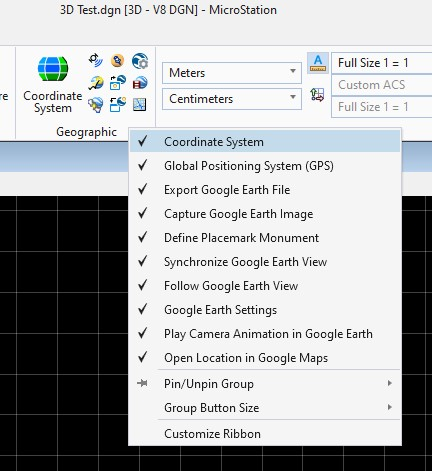Click the Define Placemark Monument pushpin icon
Screen dimensions: 432x471
(117, 60)
